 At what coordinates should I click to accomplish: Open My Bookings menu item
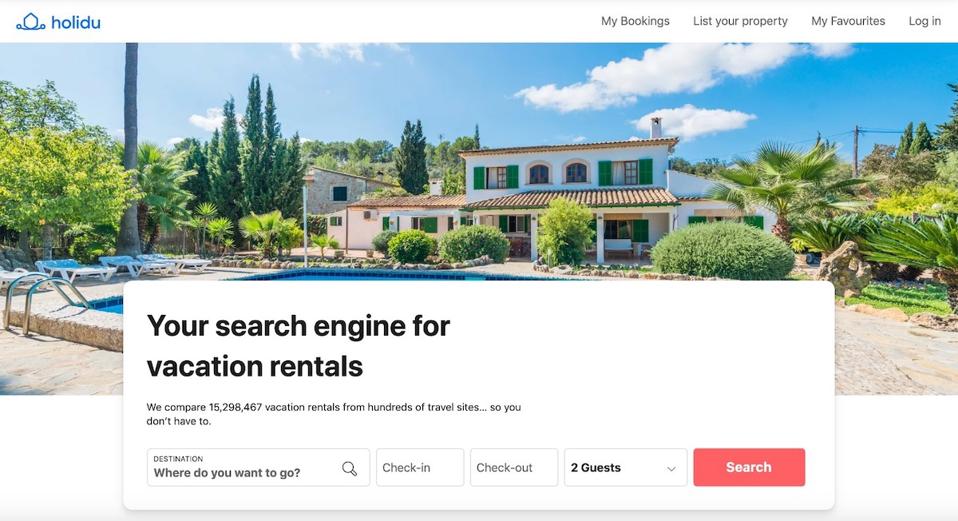[x=635, y=21]
